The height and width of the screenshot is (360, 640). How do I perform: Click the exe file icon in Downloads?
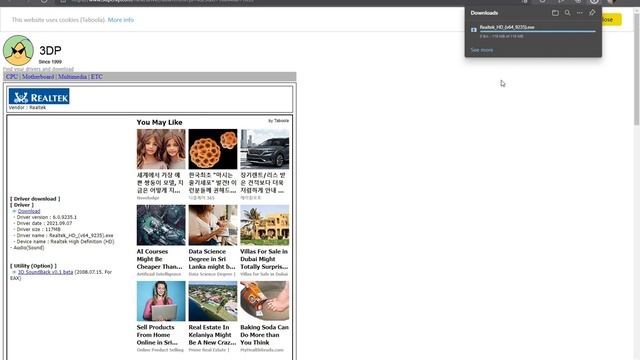pyautogui.click(x=473, y=30)
